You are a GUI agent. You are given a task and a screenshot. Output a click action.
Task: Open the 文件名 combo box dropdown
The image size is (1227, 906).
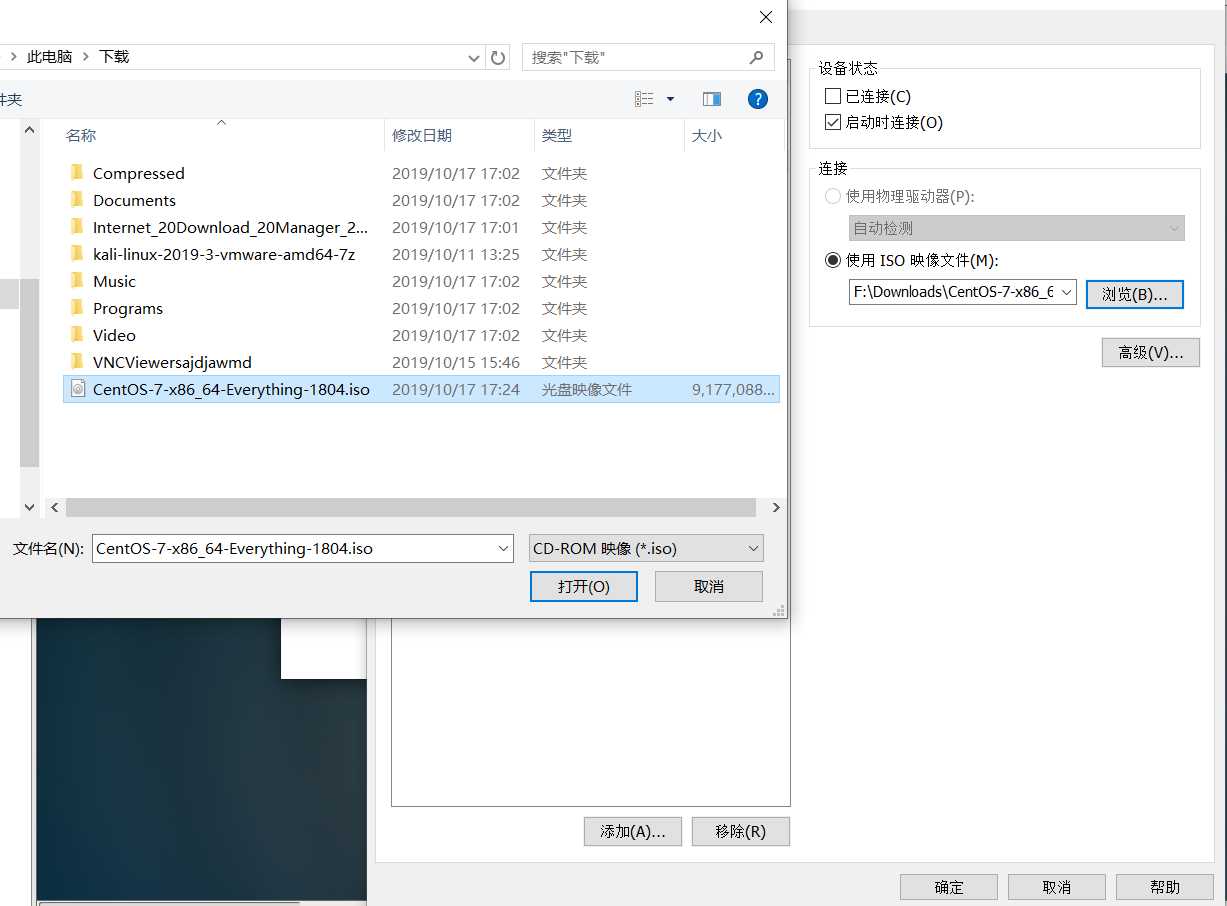coord(503,548)
